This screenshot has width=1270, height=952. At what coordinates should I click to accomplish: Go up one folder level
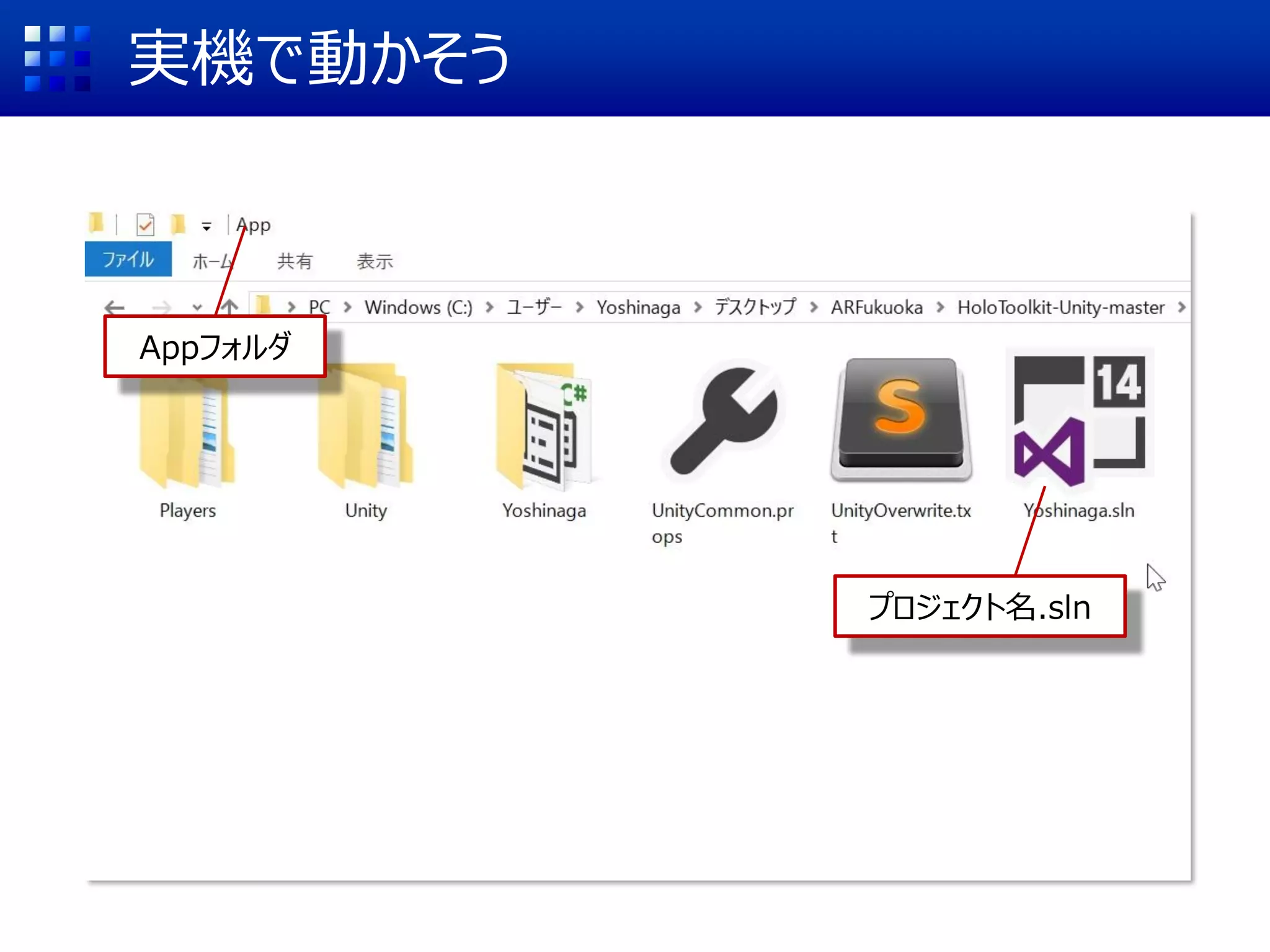(x=230, y=306)
